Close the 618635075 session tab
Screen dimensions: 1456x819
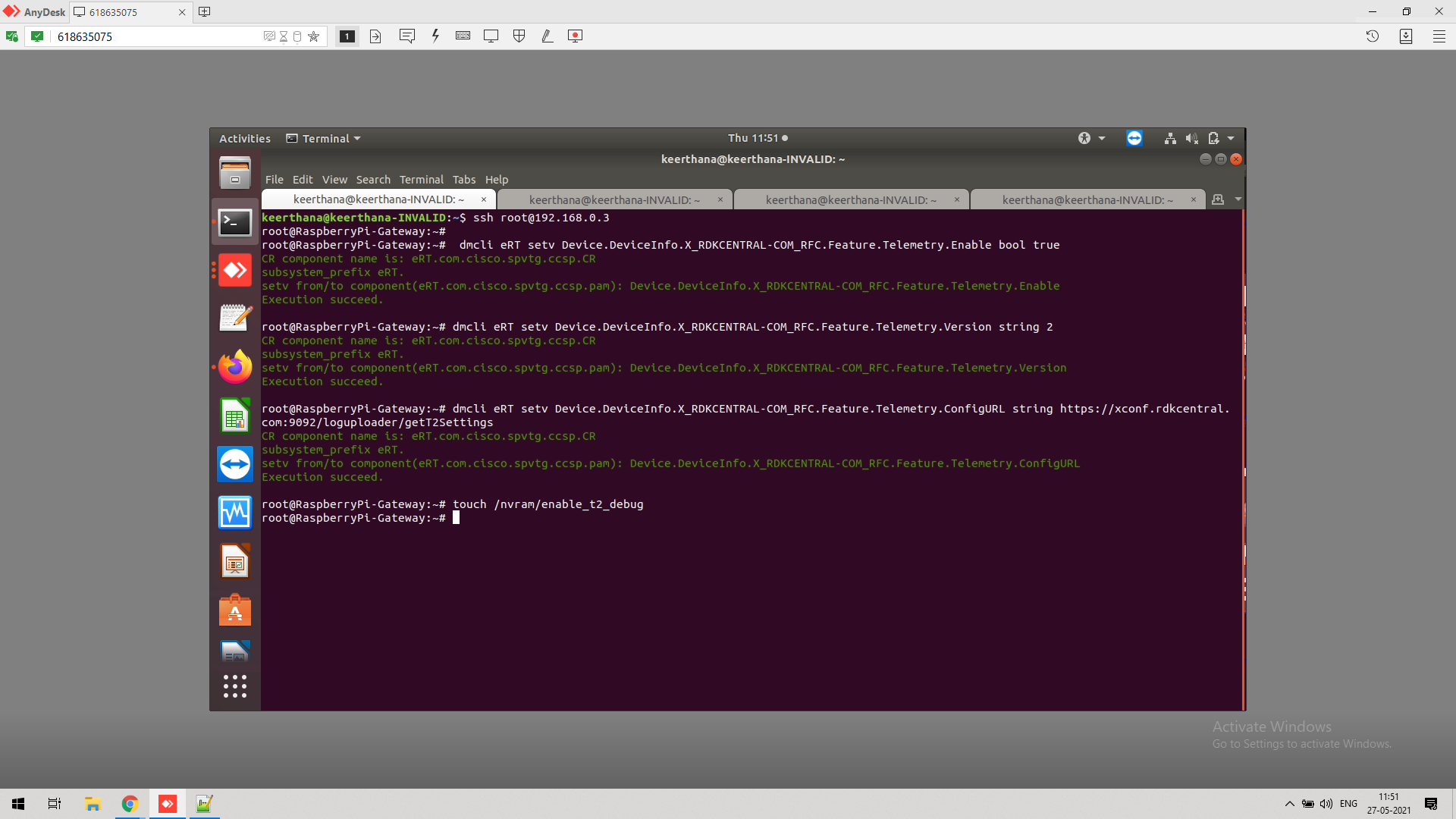tap(182, 12)
